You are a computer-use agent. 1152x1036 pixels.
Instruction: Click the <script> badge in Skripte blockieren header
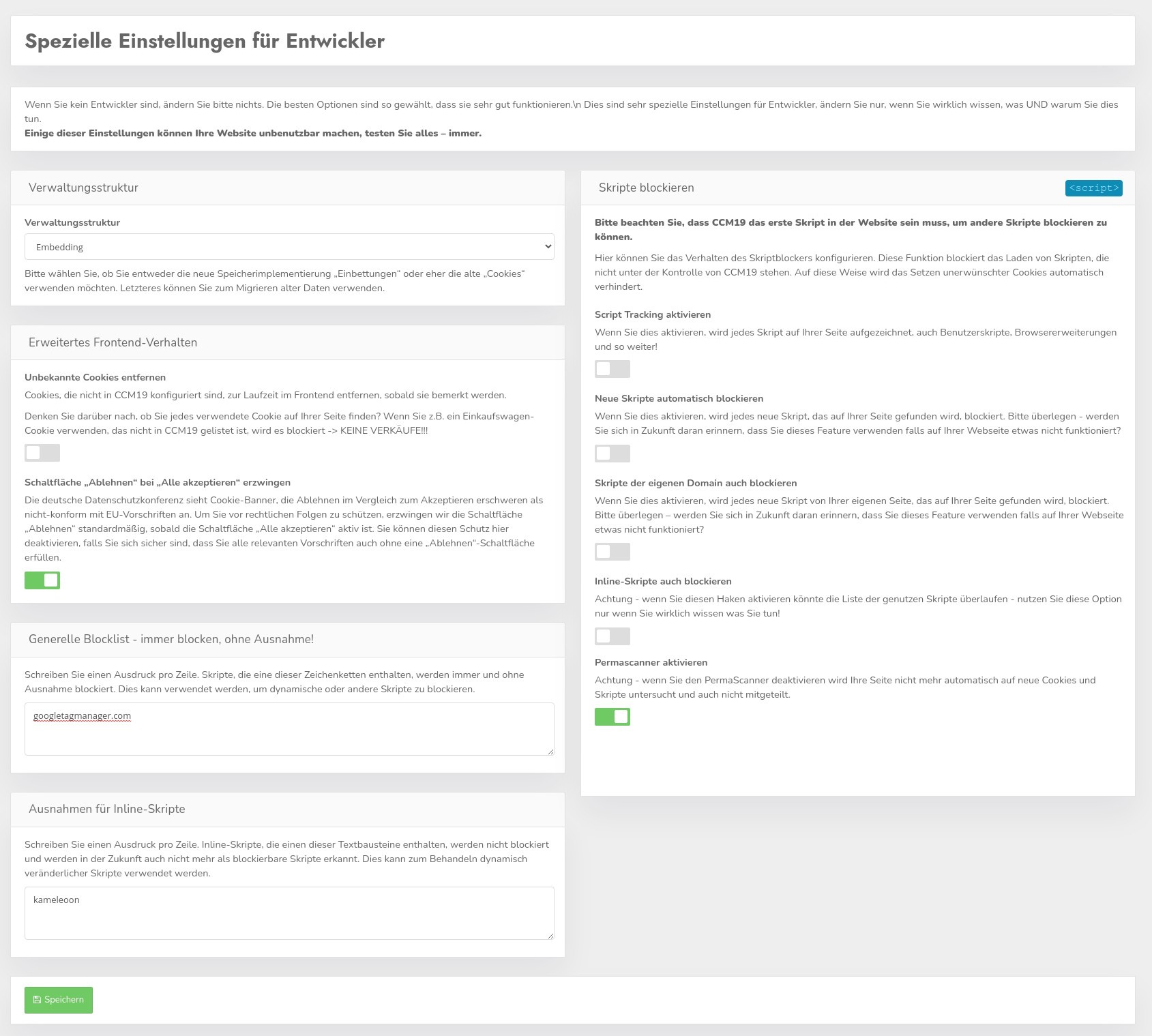coord(1093,188)
